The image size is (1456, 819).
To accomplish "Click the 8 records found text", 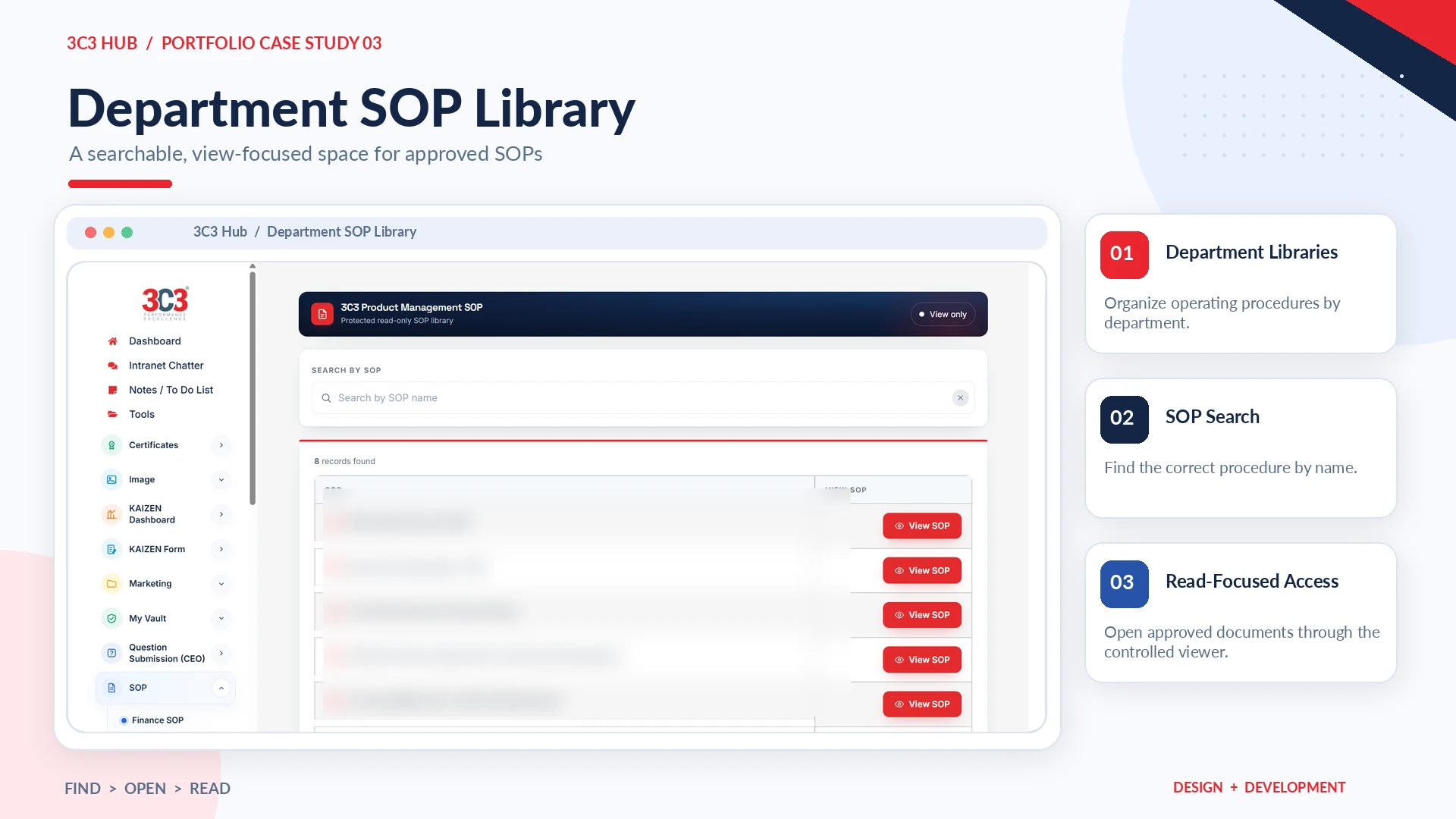I will (x=344, y=461).
